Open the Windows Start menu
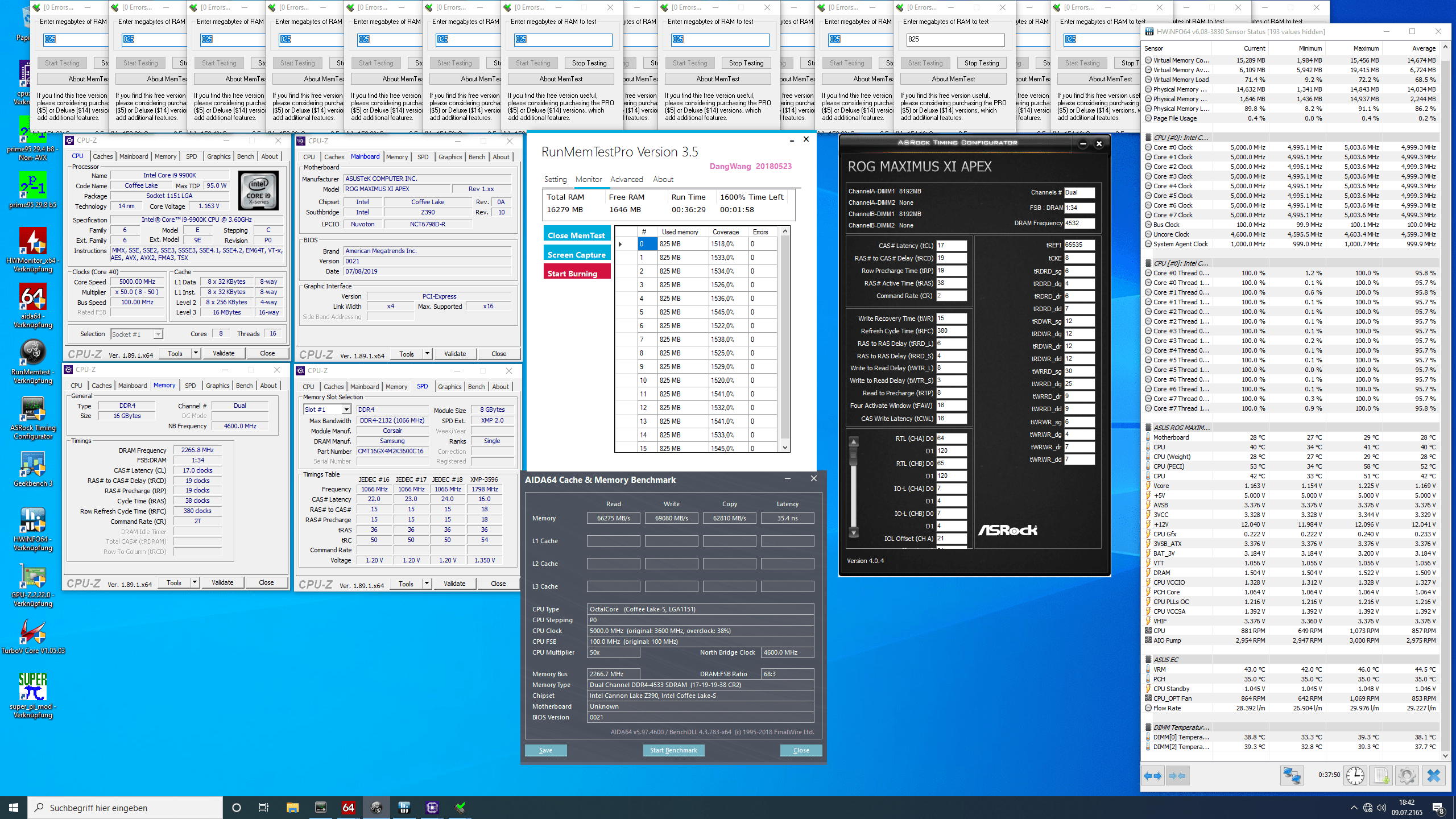 [14, 807]
